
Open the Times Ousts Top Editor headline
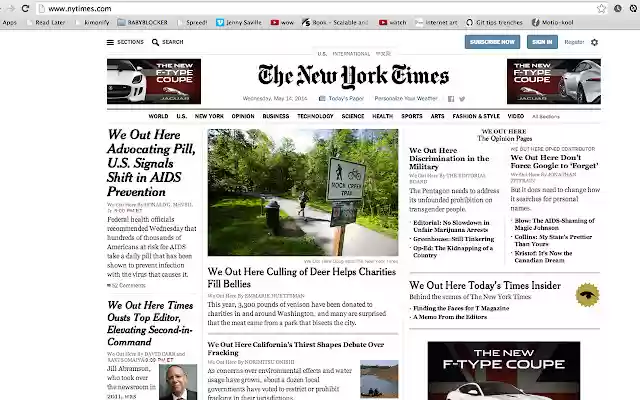pyautogui.click(x=150, y=323)
